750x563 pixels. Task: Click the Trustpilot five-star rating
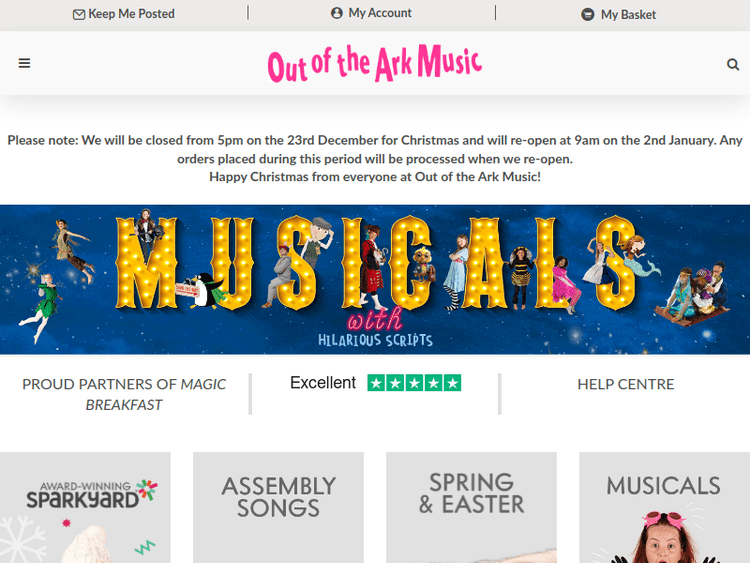tap(414, 383)
